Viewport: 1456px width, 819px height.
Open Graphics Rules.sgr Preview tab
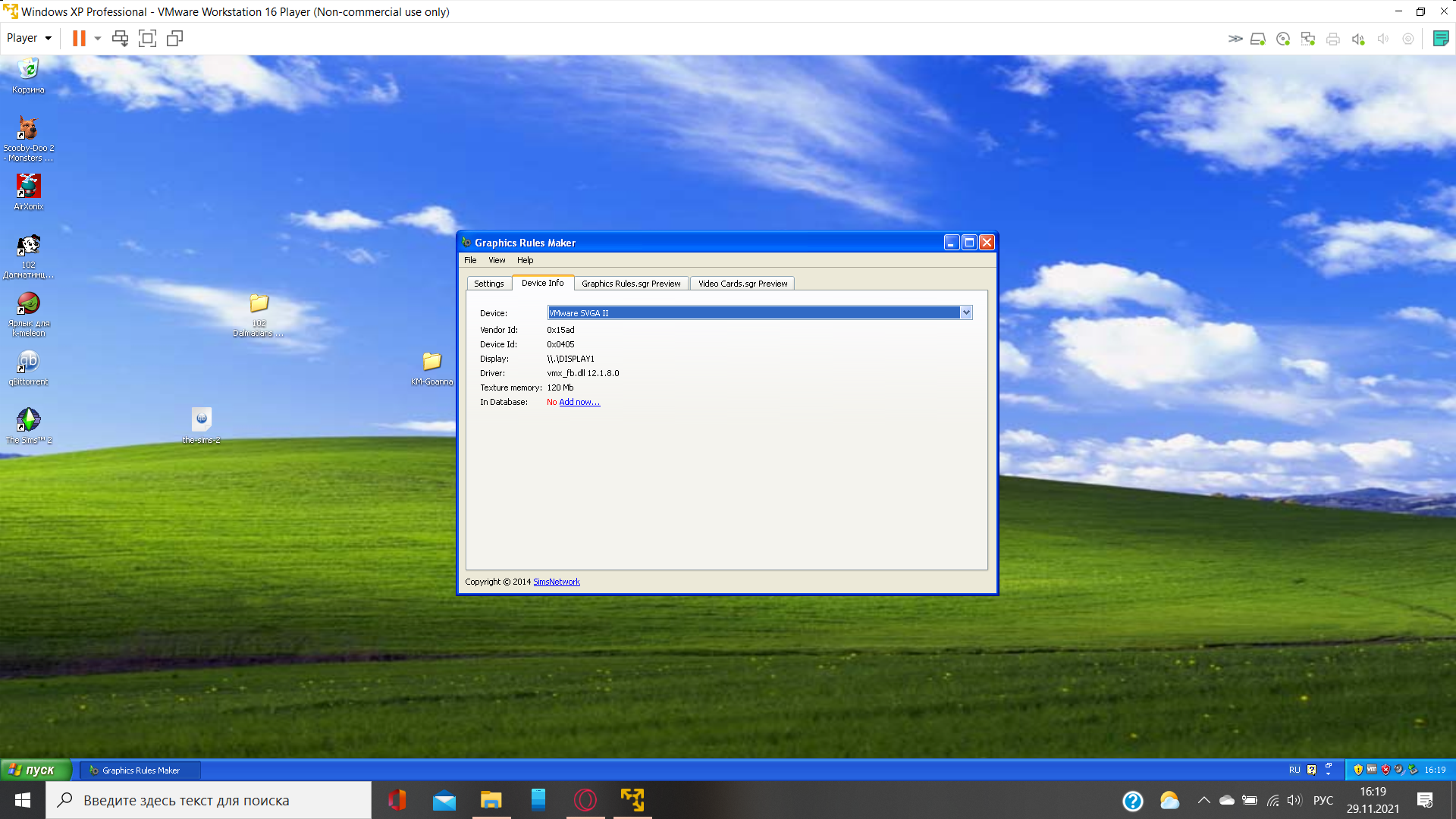pyautogui.click(x=631, y=284)
